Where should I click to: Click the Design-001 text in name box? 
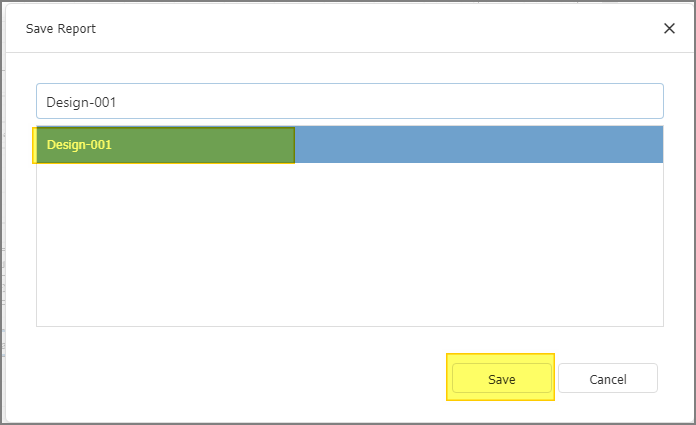(82, 102)
